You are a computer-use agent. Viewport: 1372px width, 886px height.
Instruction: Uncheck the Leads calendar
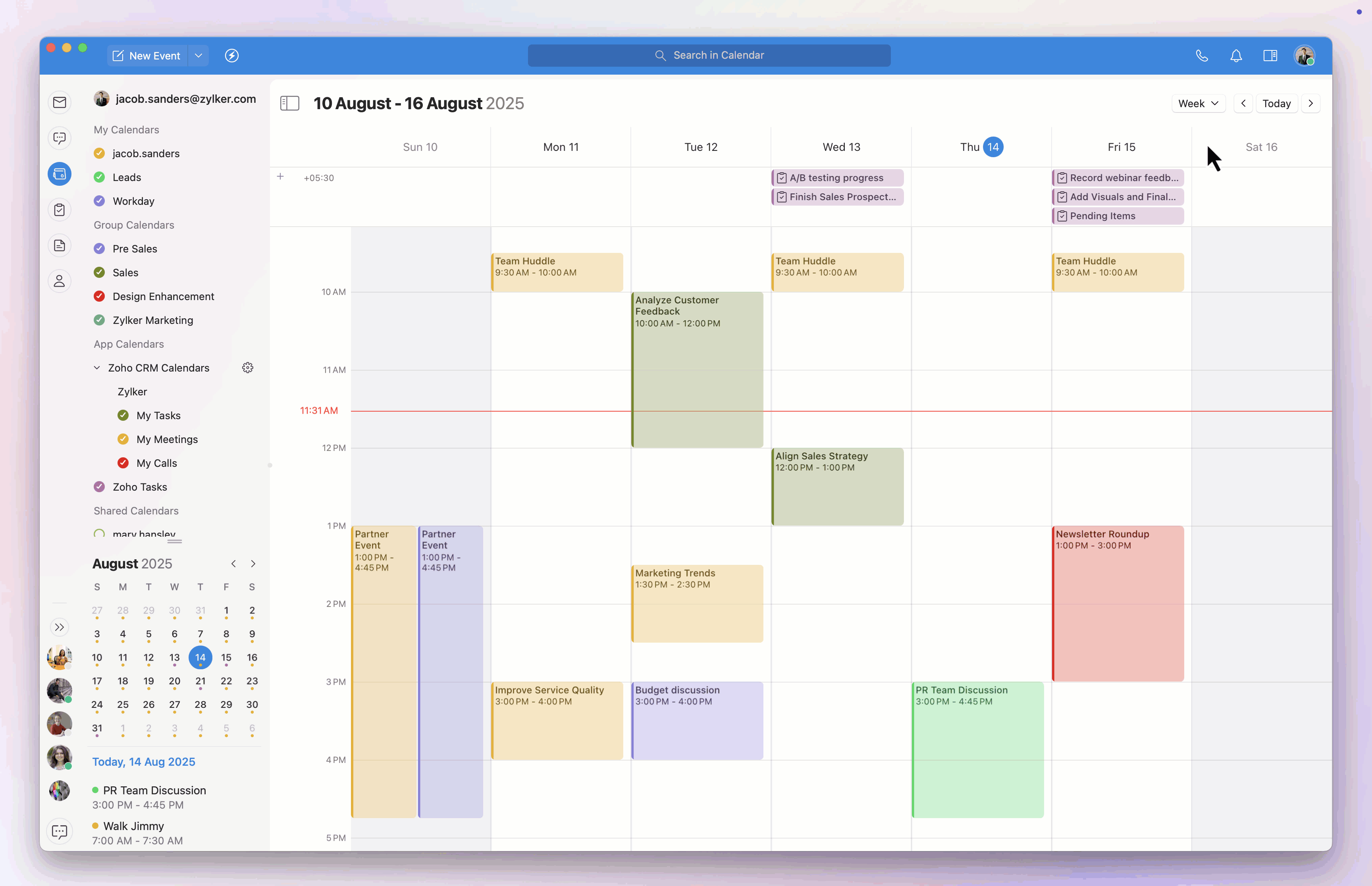(100, 177)
